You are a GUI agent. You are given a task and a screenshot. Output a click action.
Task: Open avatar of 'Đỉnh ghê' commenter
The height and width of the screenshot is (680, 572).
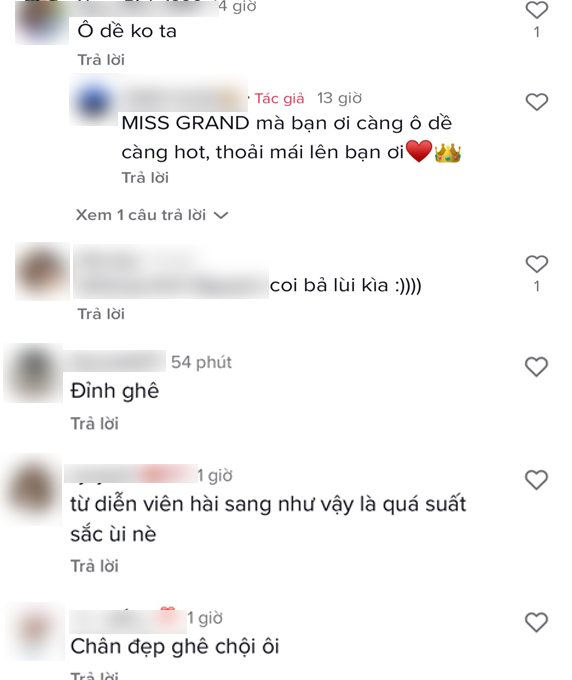coord(33,373)
